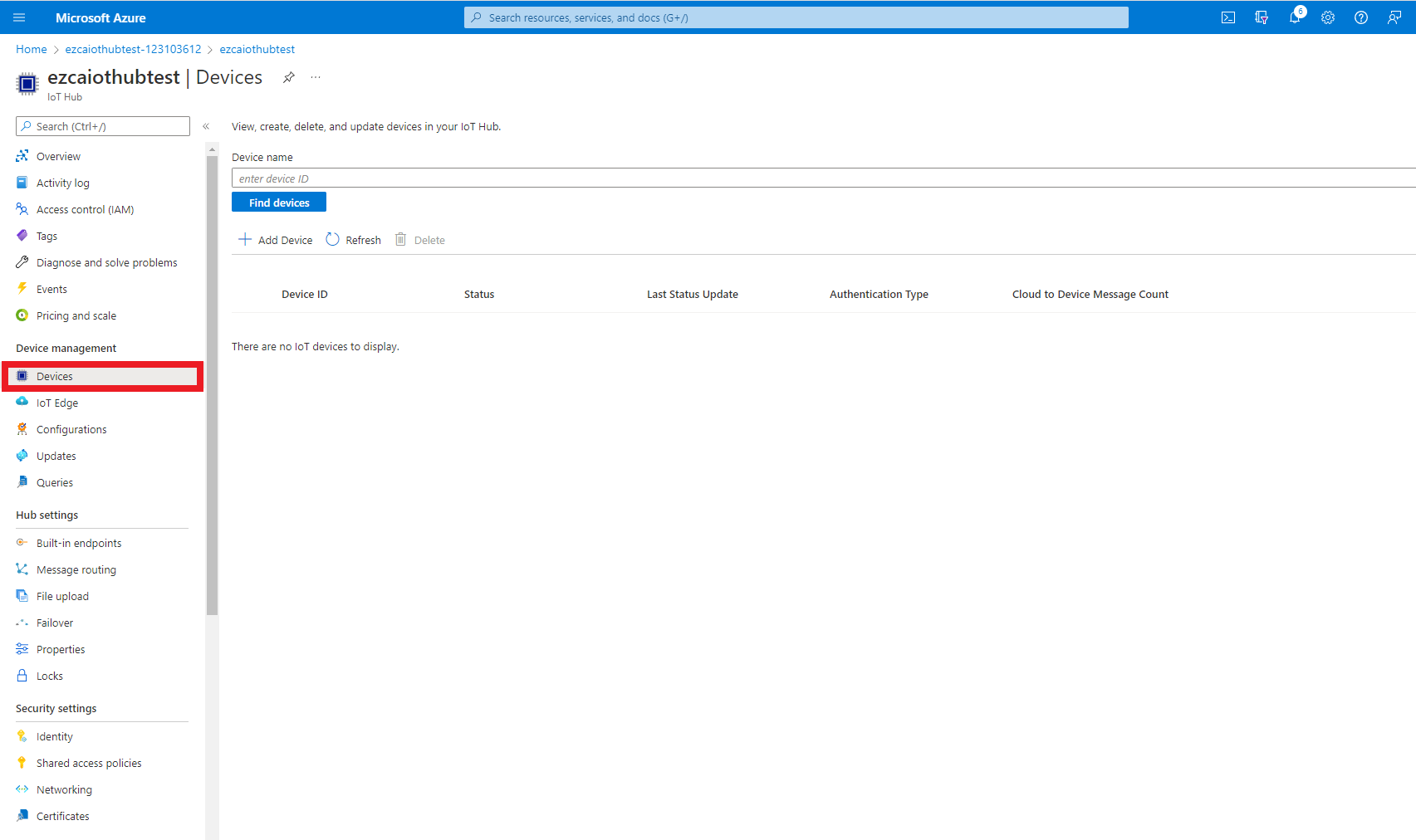Click the Microsoft Azure brand text

click(x=100, y=17)
